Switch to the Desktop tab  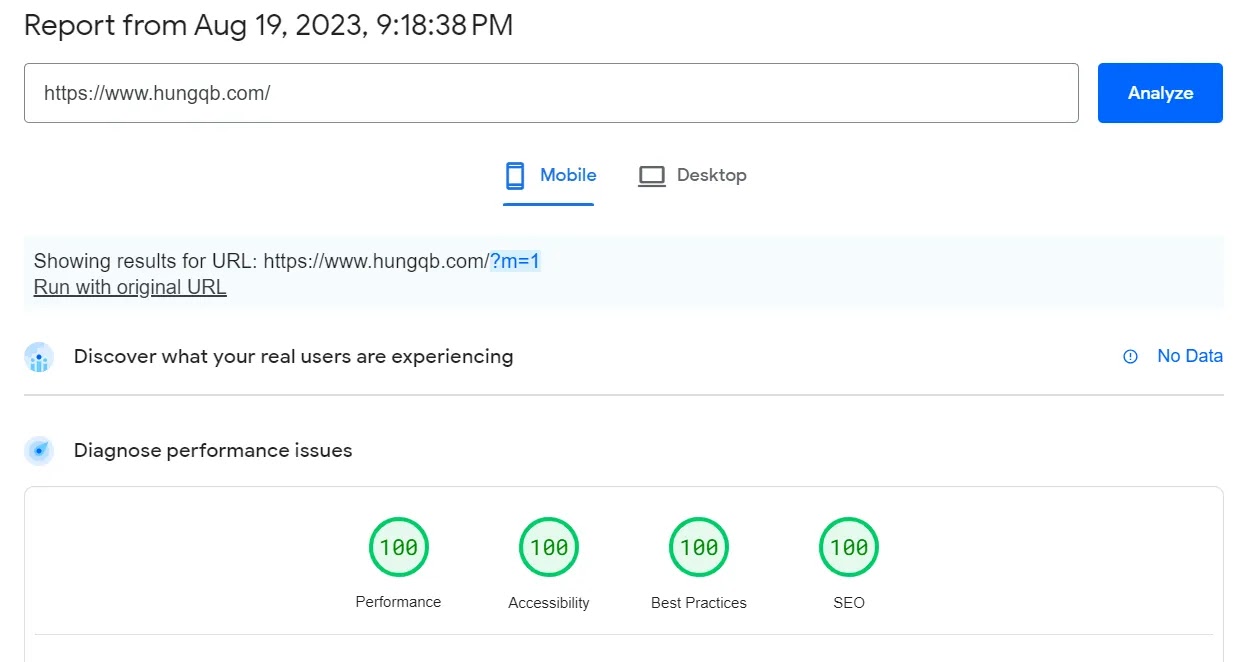692,176
